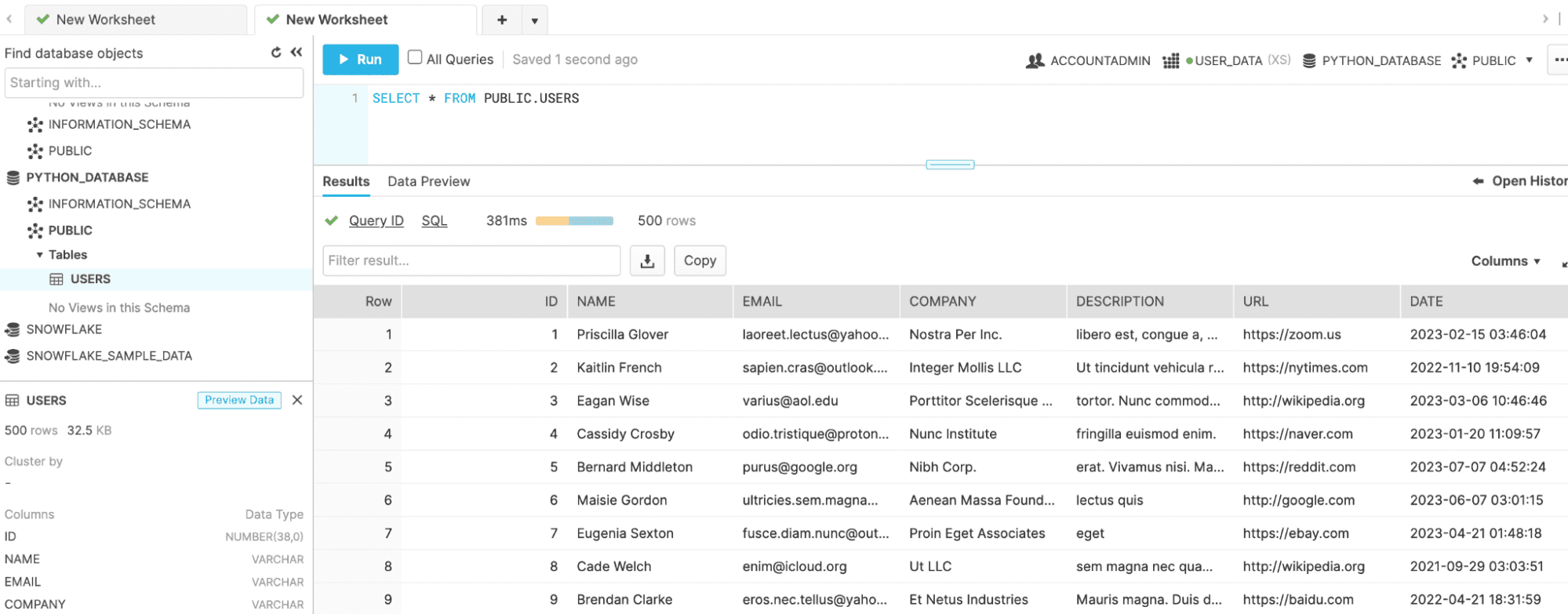Click the green query success checkmark
The image size is (1568, 614).
tap(332, 221)
